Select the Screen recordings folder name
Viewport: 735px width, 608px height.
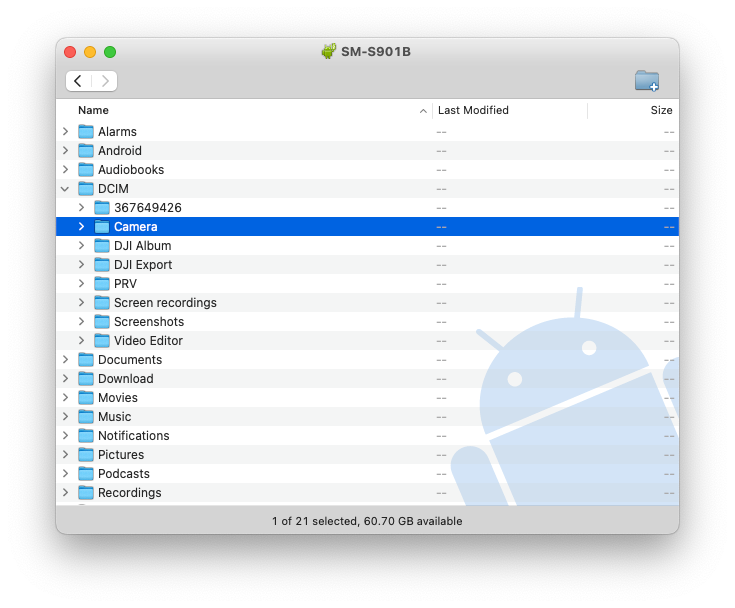coord(165,303)
